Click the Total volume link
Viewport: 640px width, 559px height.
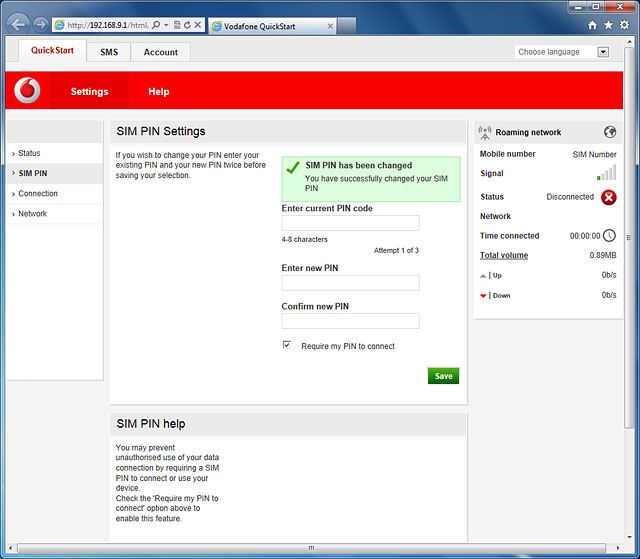(504, 255)
